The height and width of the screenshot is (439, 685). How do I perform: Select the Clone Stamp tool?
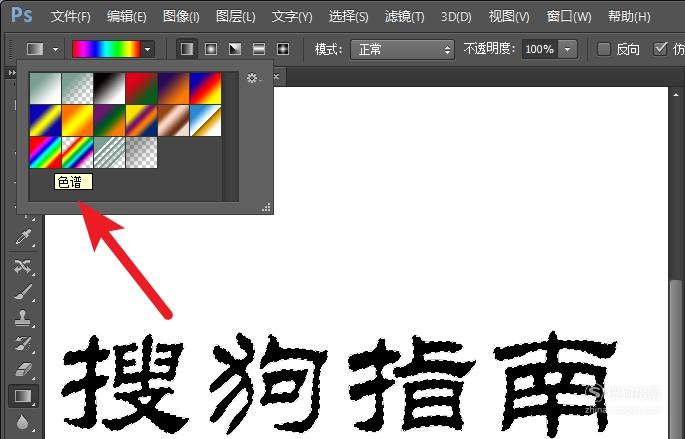(23, 318)
